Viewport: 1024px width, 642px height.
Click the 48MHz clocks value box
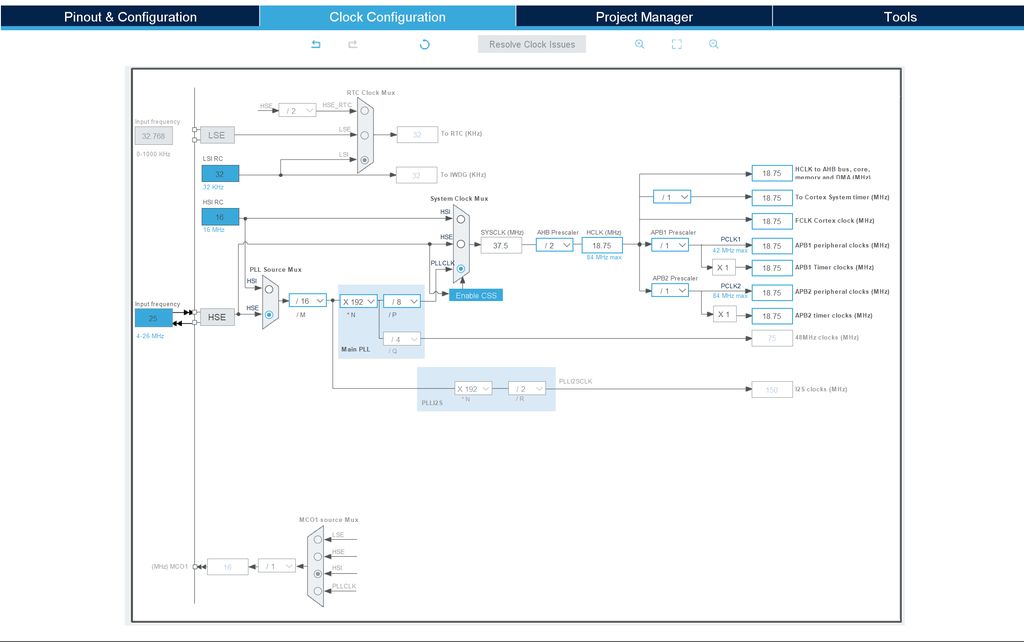[x=772, y=338]
